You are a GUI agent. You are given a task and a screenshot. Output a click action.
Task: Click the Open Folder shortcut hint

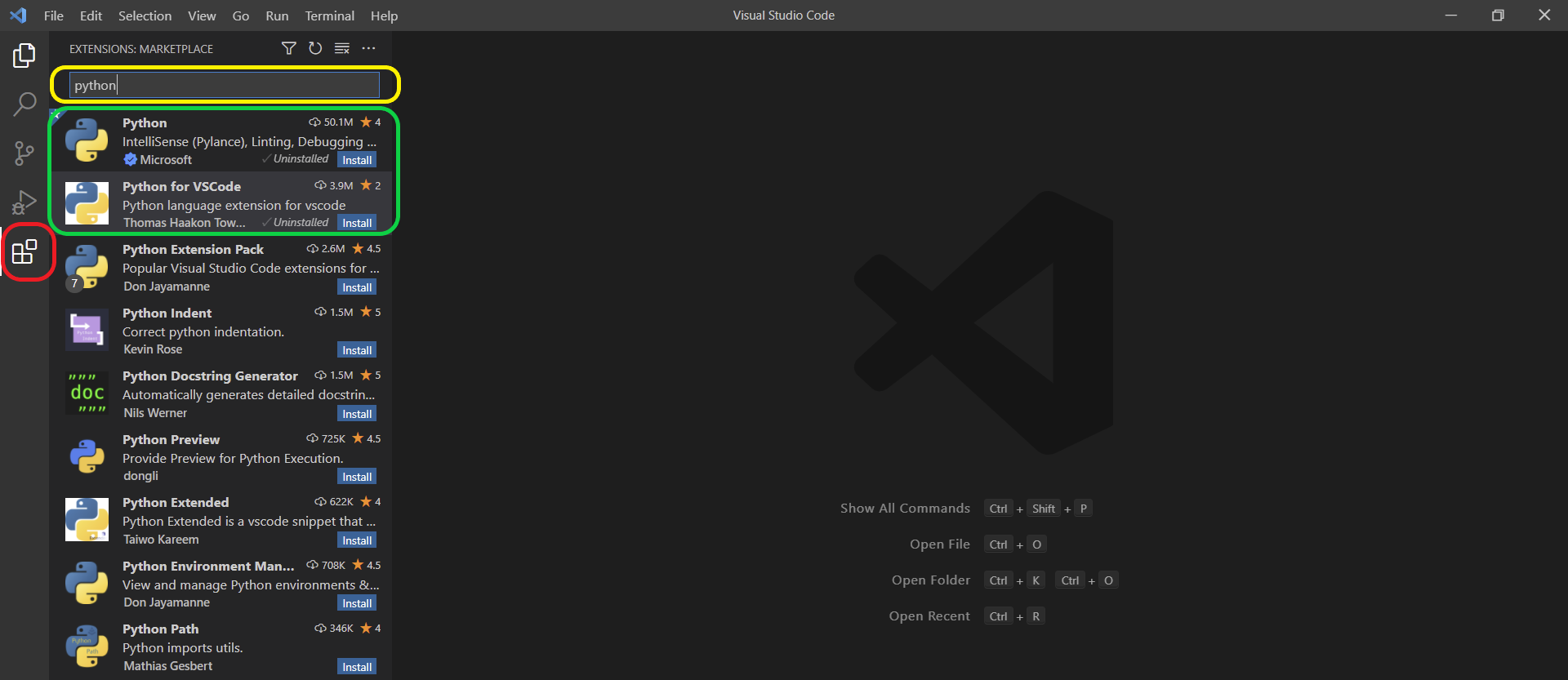coord(931,580)
